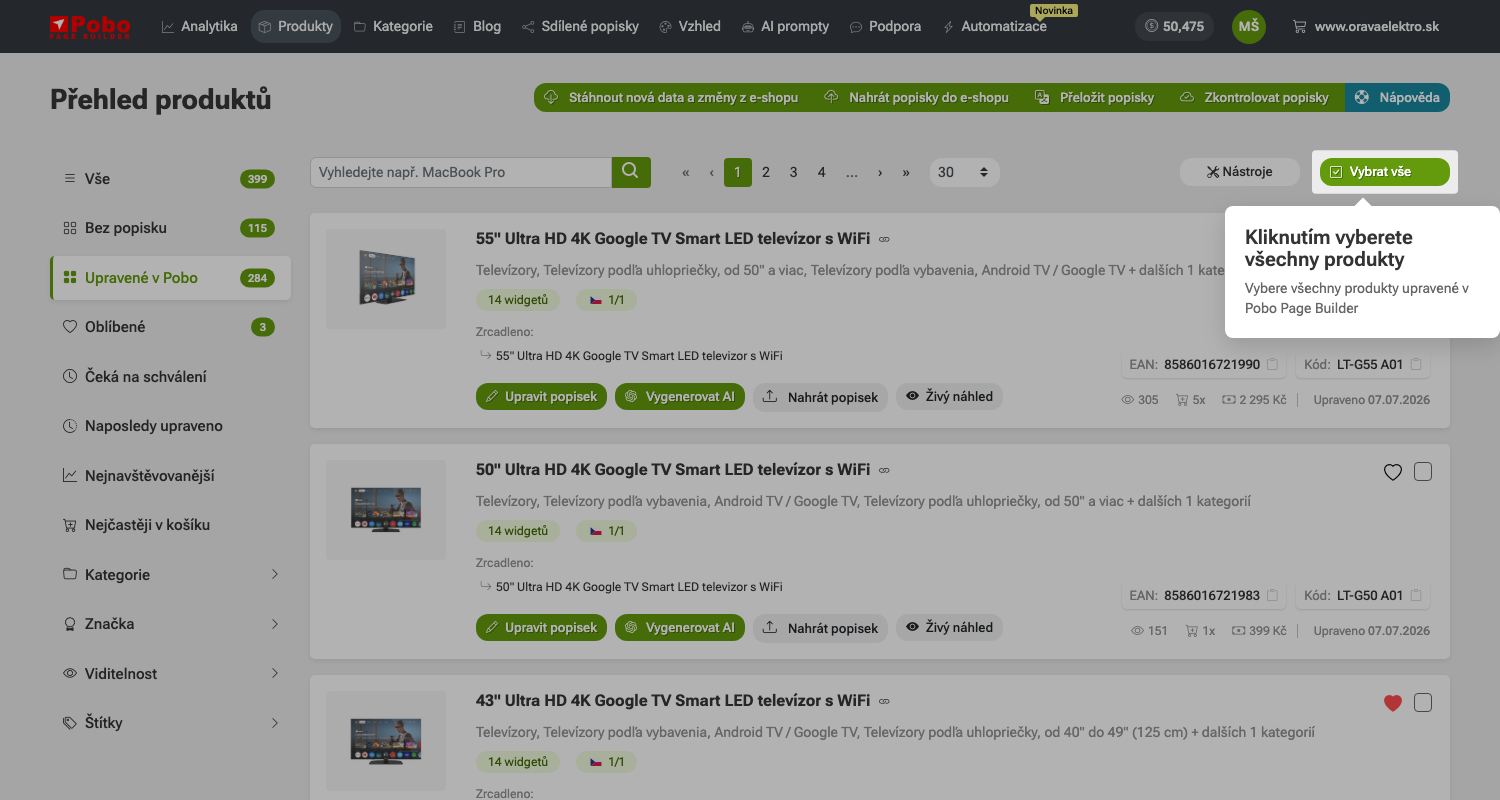
Task: Click Vygenerovat AI for 55" TV
Action: 680,397
